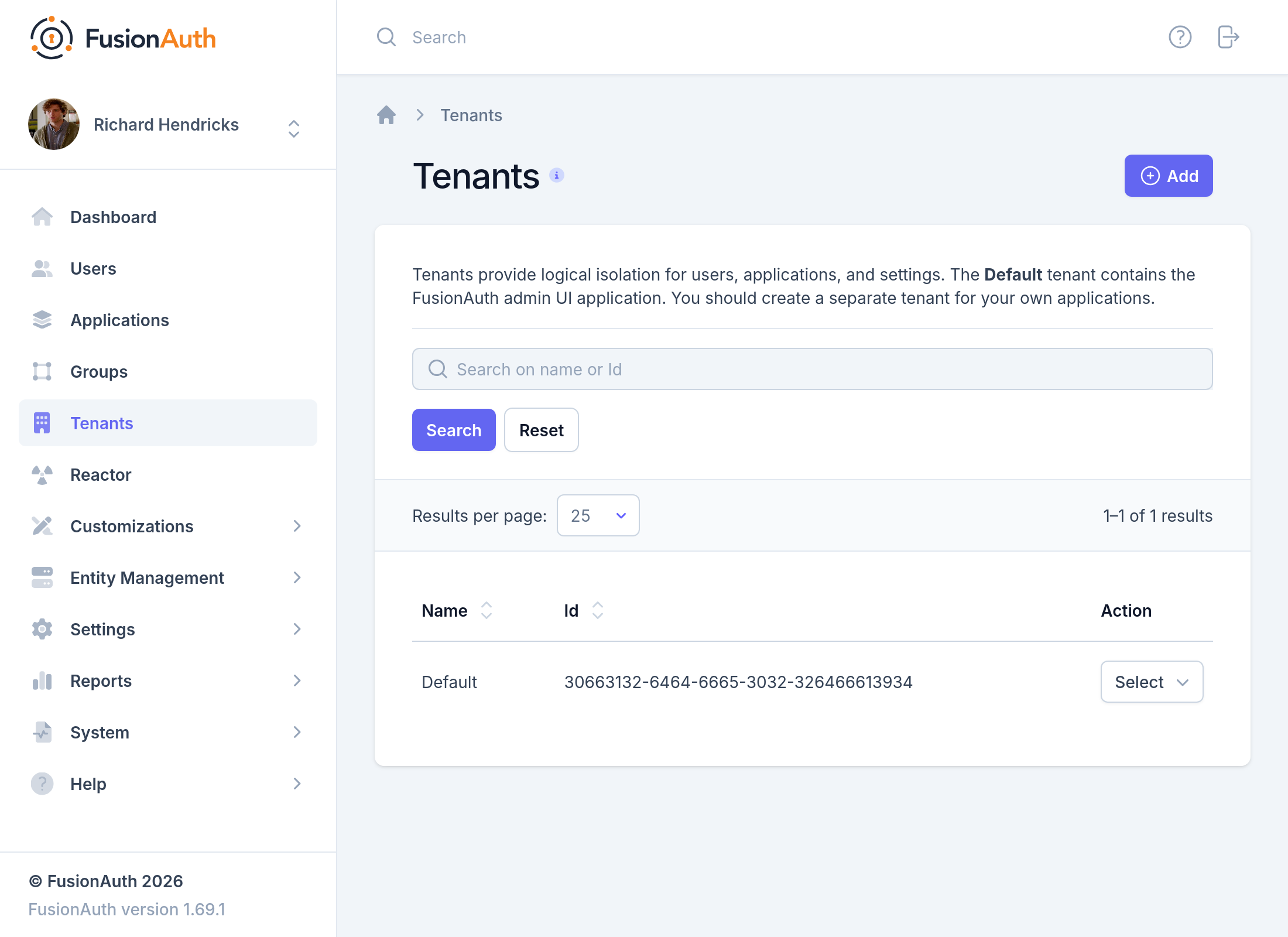
Task: Open Groups in the sidebar
Action: 167,371
